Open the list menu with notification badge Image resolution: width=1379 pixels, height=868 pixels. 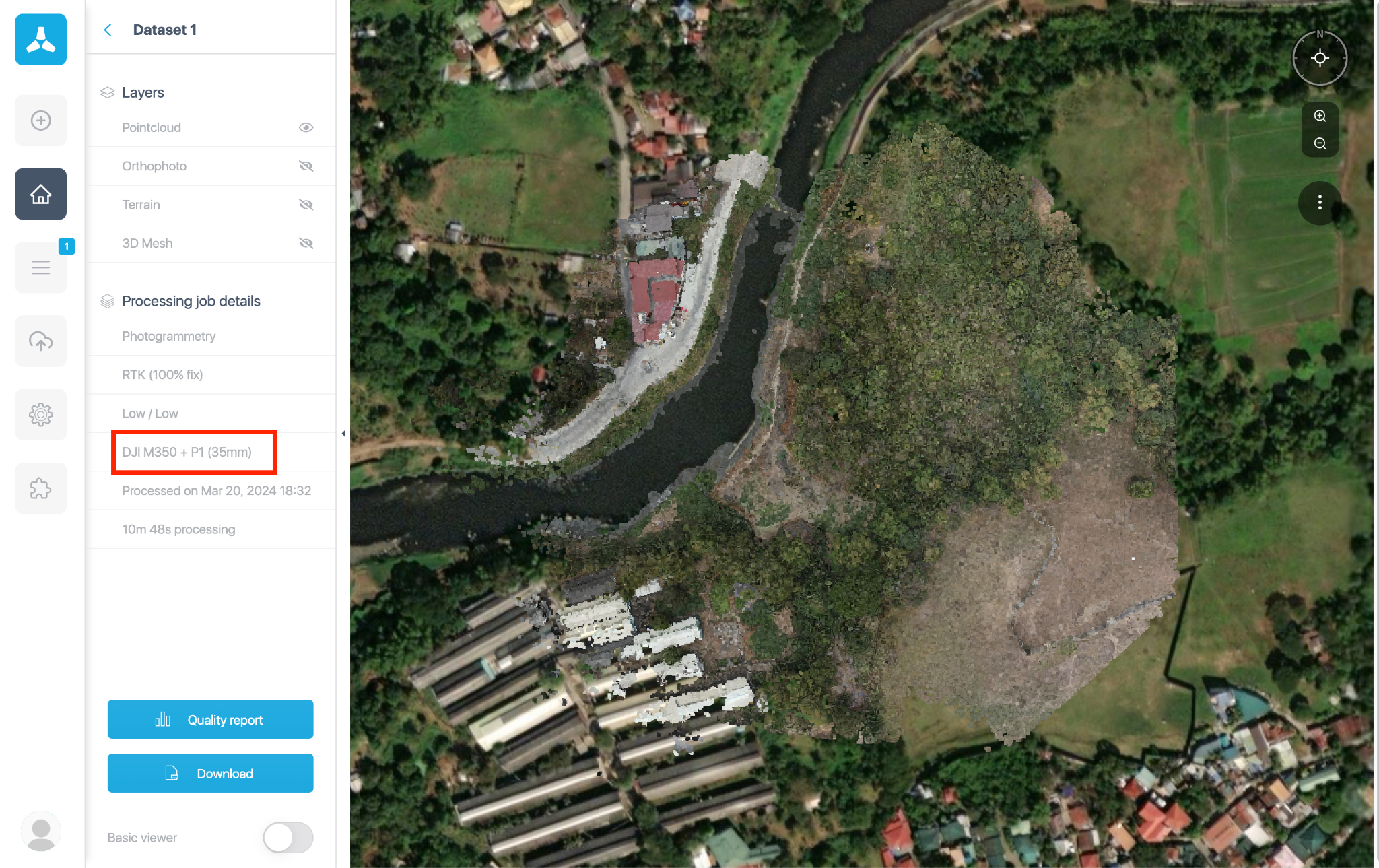[41, 267]
